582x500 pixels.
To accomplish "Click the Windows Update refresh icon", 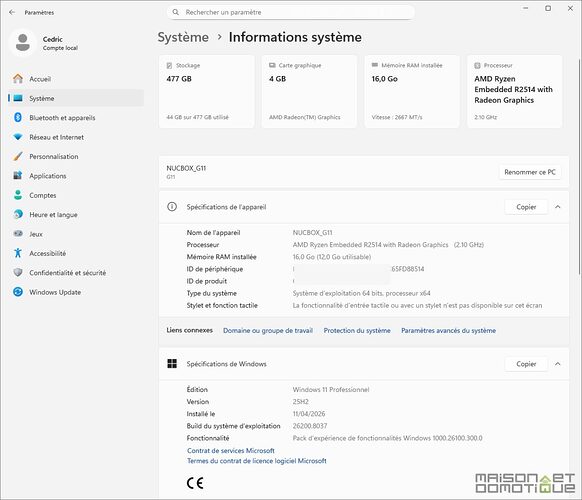I will [x=18, y=292].
